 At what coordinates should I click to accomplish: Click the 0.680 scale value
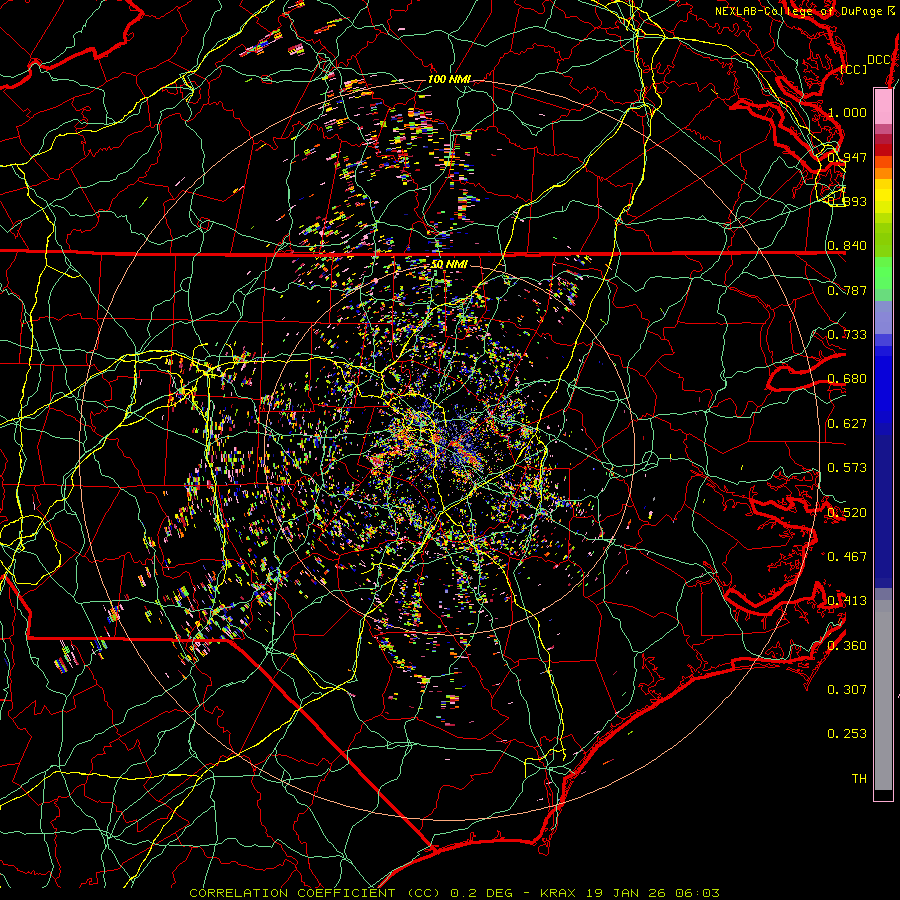[847, 379]
